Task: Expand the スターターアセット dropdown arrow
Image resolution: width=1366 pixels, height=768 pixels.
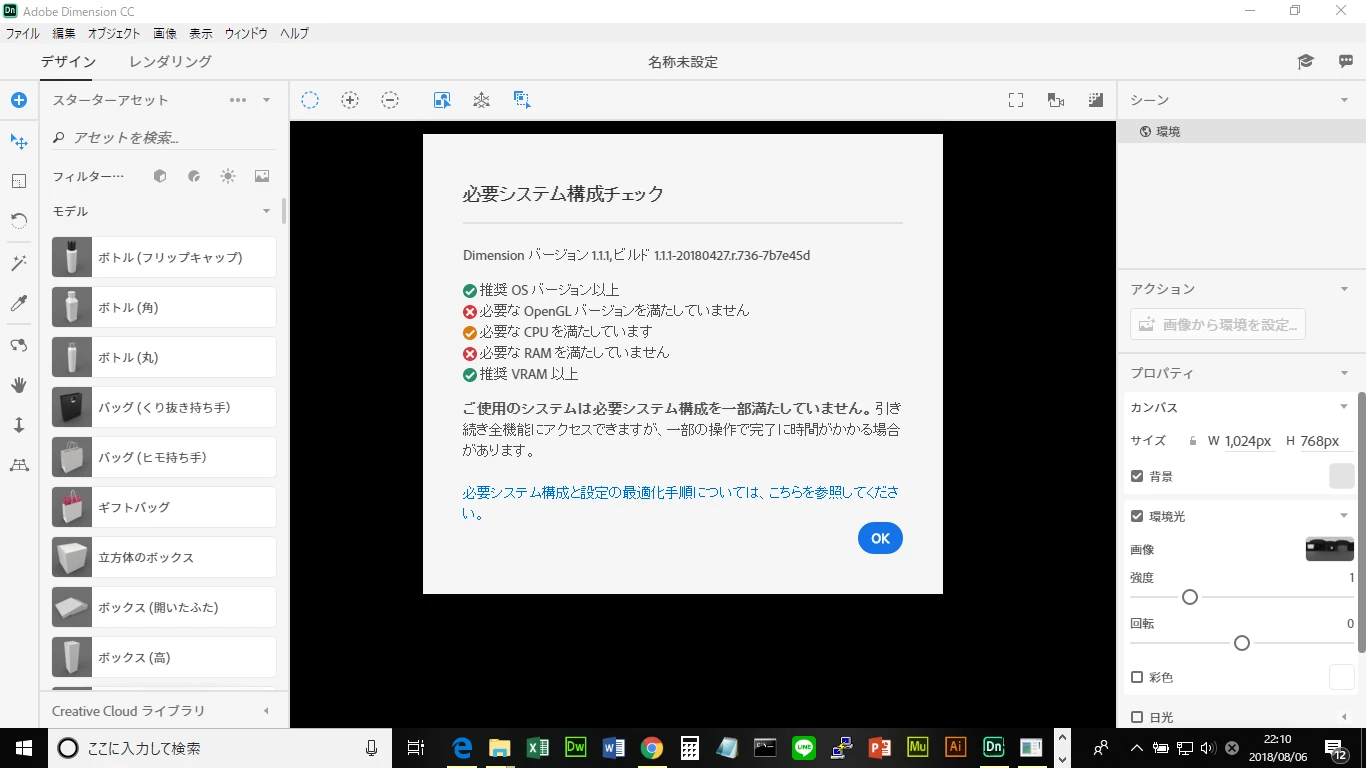Action: click(266, 100)
